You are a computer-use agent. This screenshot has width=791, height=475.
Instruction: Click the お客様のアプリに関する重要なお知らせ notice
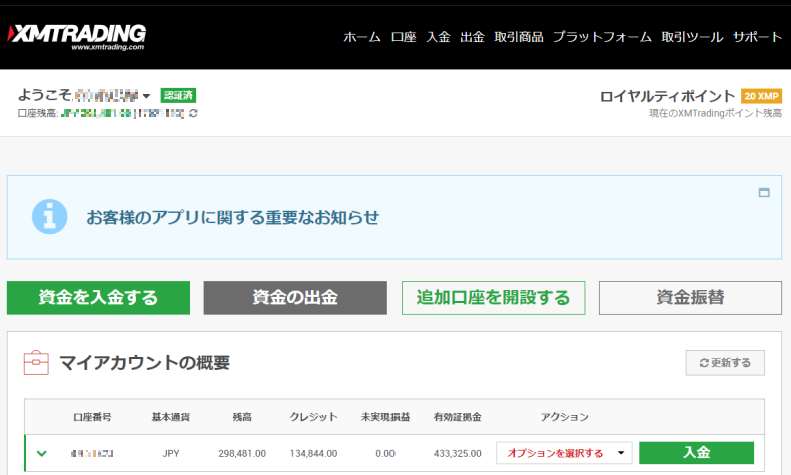233,217
